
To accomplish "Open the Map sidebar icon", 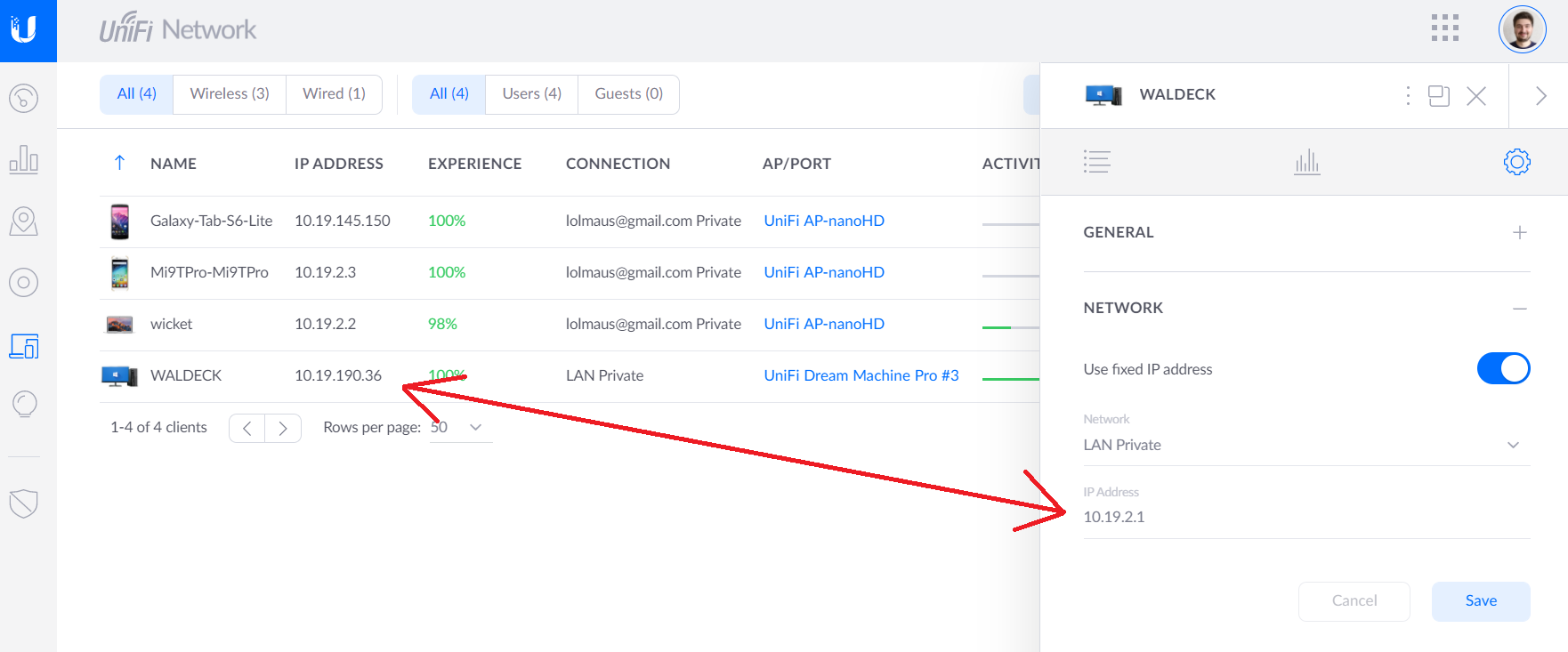I will [x=24, y=221].
